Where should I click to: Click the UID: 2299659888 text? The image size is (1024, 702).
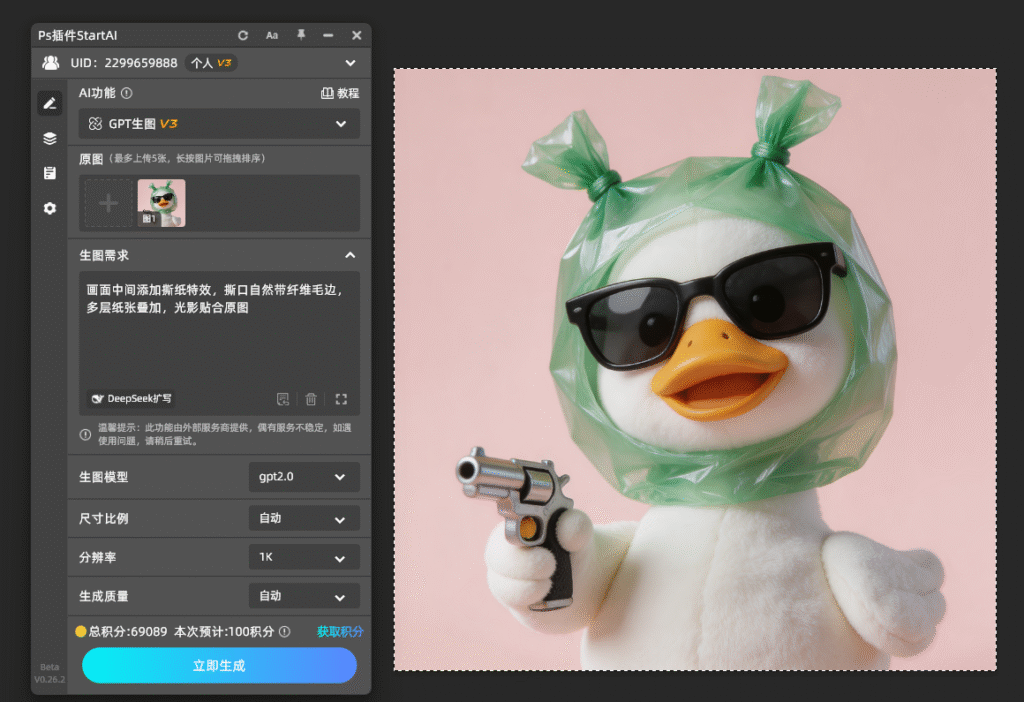tap(124, 63)
